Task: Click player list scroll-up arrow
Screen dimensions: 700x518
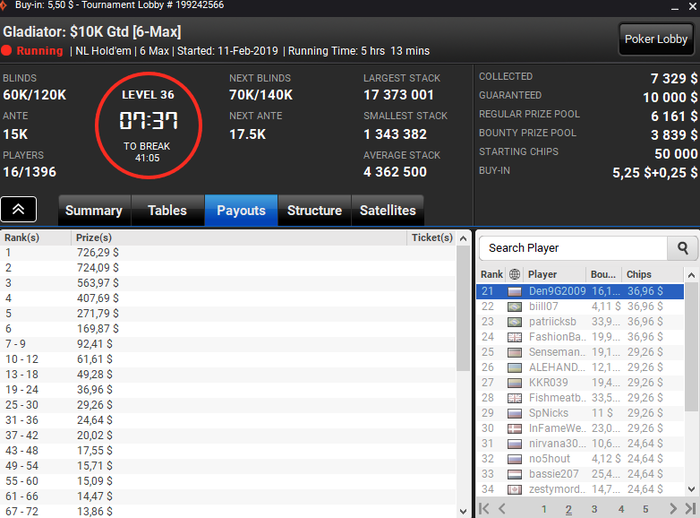Action: [x=691, y=275]
